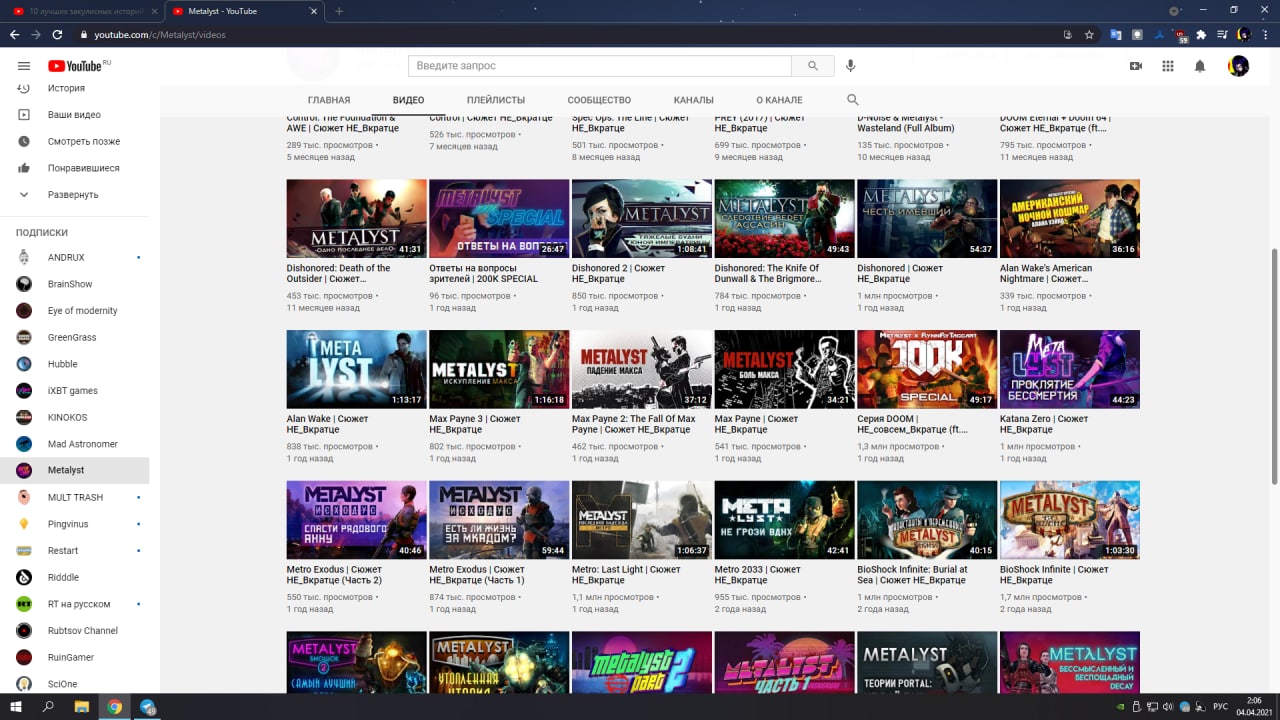Click the Введите запрос search field
This screenshot has height=720, width=1280.
click(x=600, y=66)
